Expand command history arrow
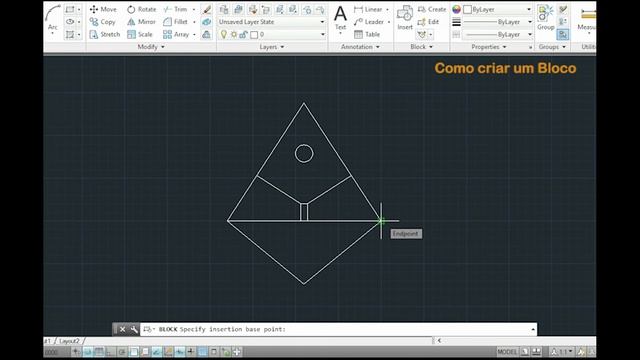This screenshot has height=360, width=640. click(x=533, y=329)
